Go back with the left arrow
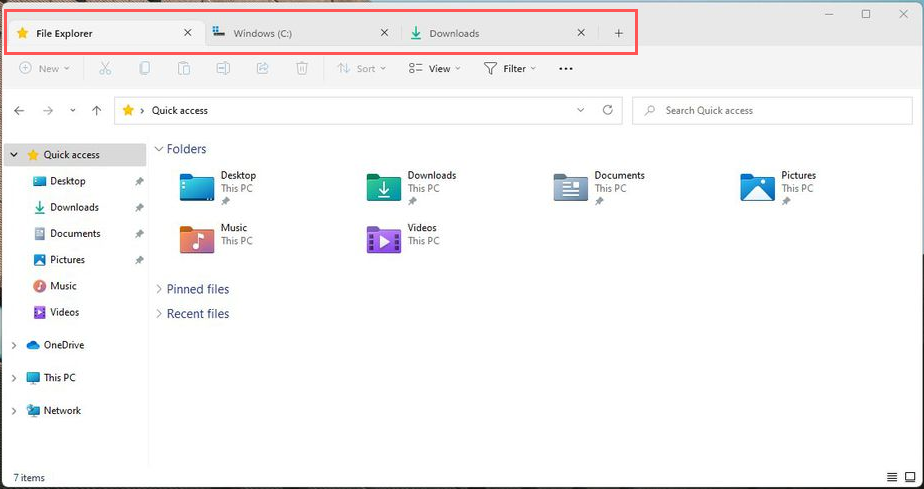 (x=19, y=110)
